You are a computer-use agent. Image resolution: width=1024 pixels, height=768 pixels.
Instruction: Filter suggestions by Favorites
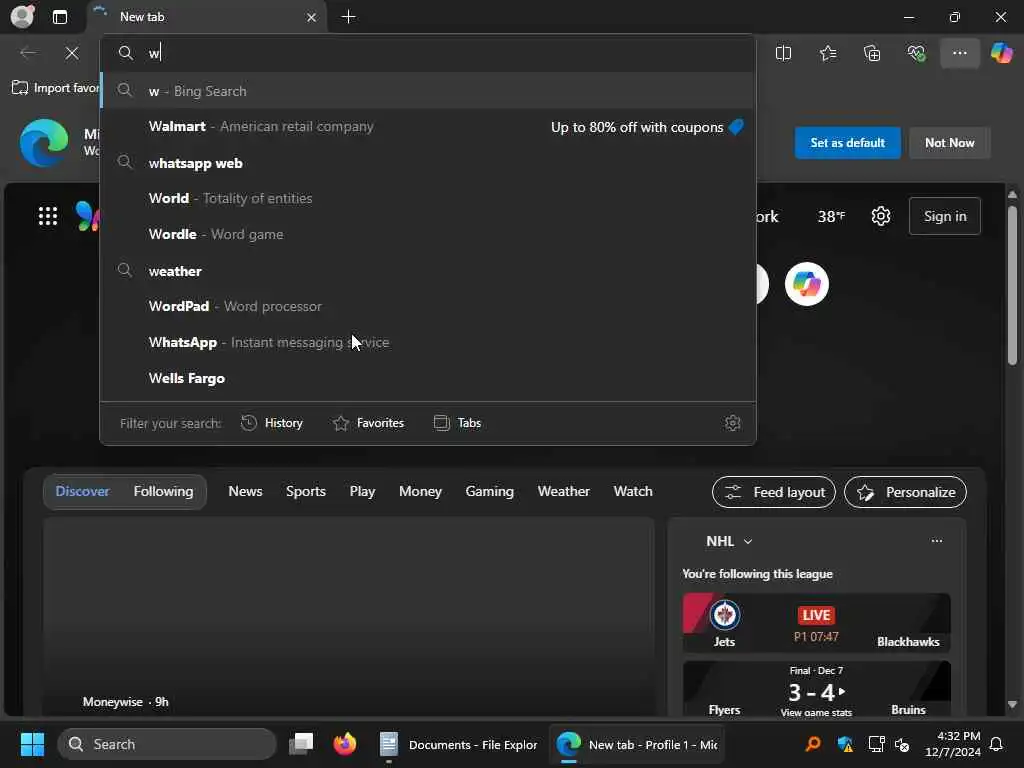368,423
